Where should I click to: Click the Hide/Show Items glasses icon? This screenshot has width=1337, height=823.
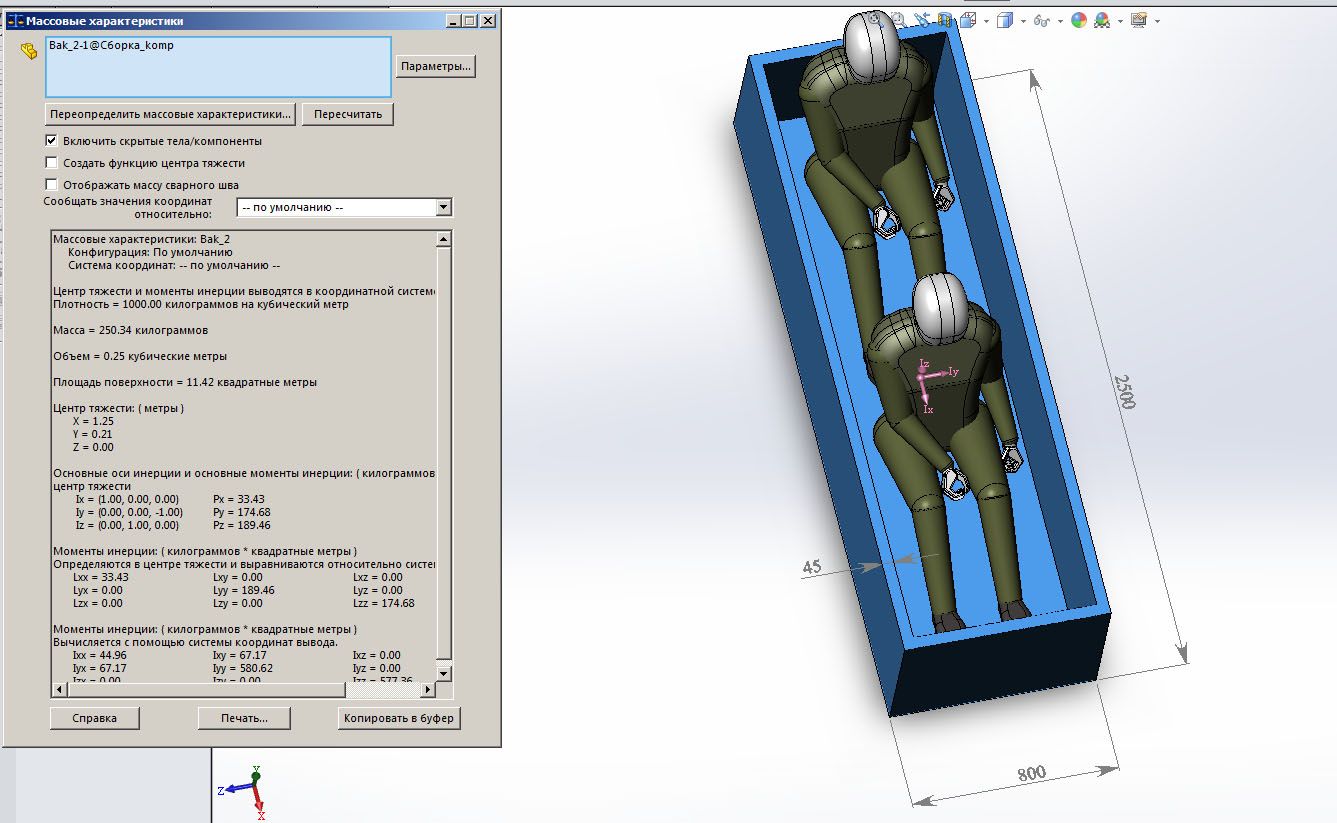click(1041, 19)
